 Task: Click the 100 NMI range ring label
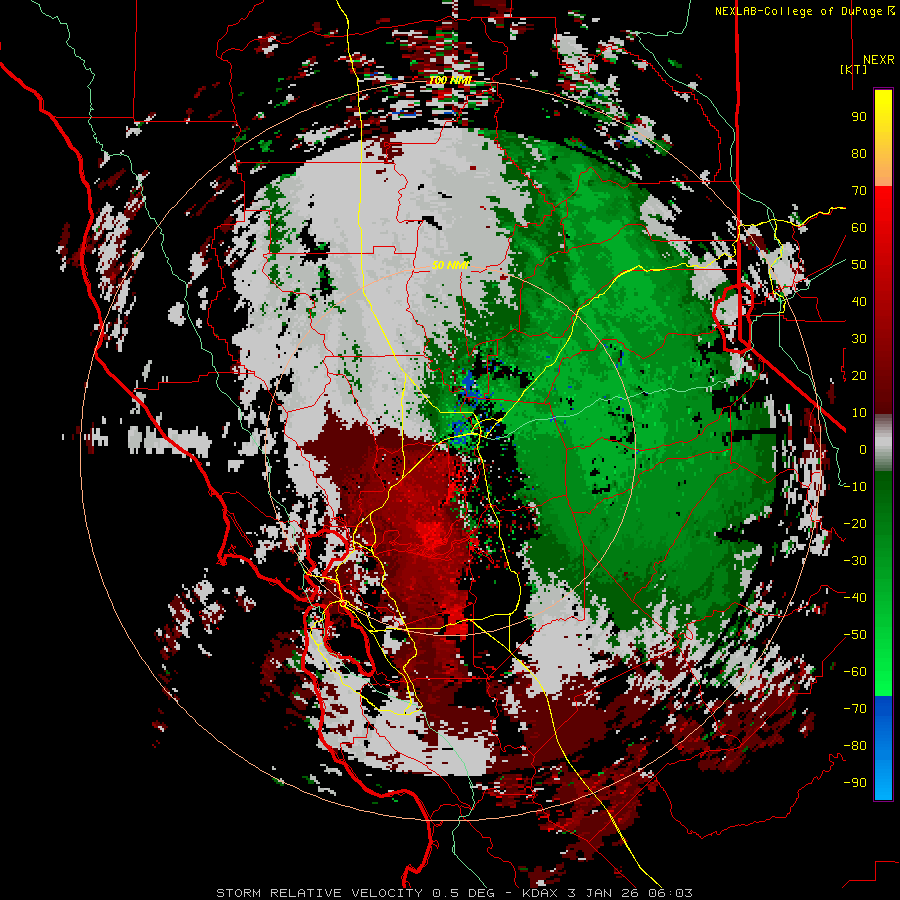point(450,80)
